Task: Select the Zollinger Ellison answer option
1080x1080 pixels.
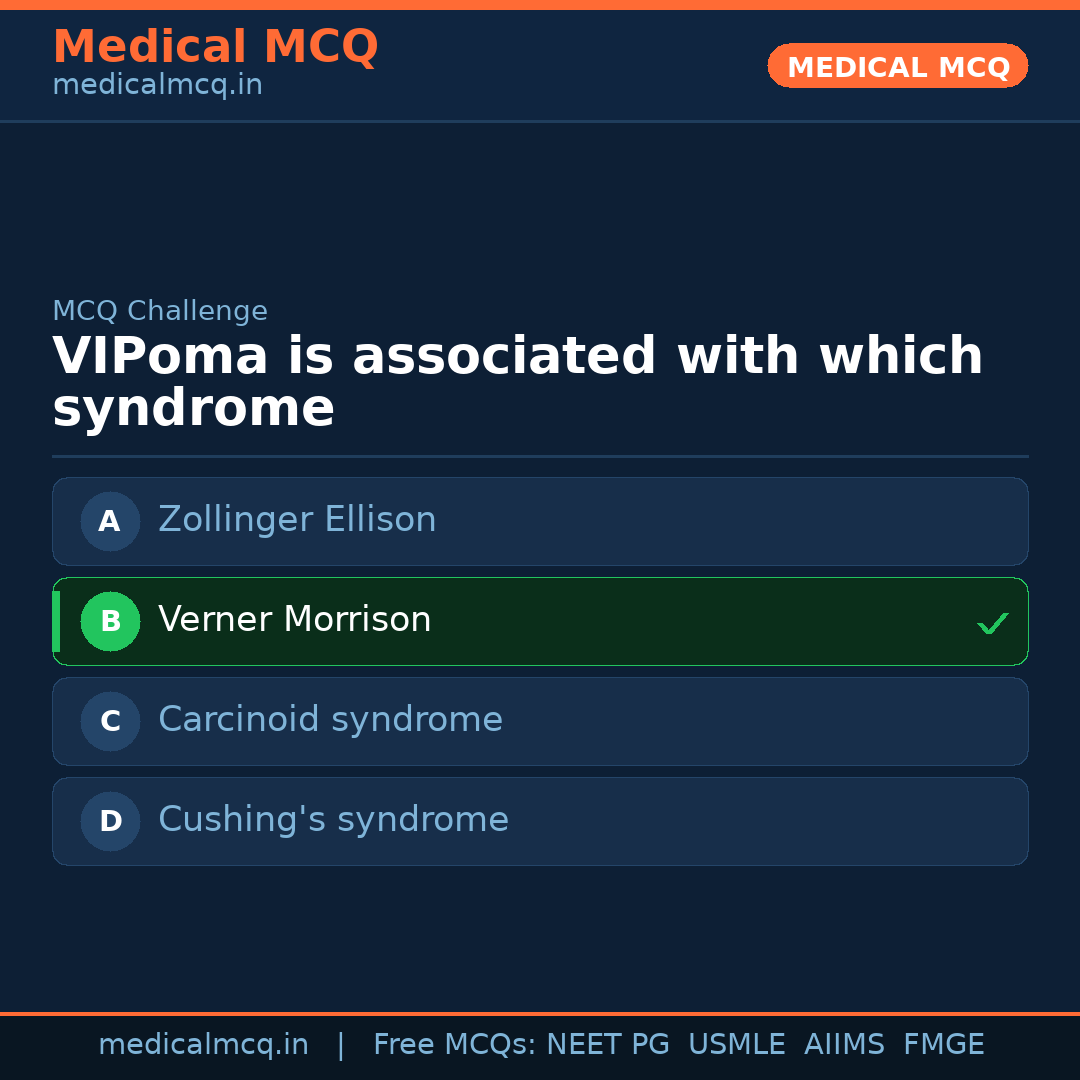Action: tap(540, 521)
